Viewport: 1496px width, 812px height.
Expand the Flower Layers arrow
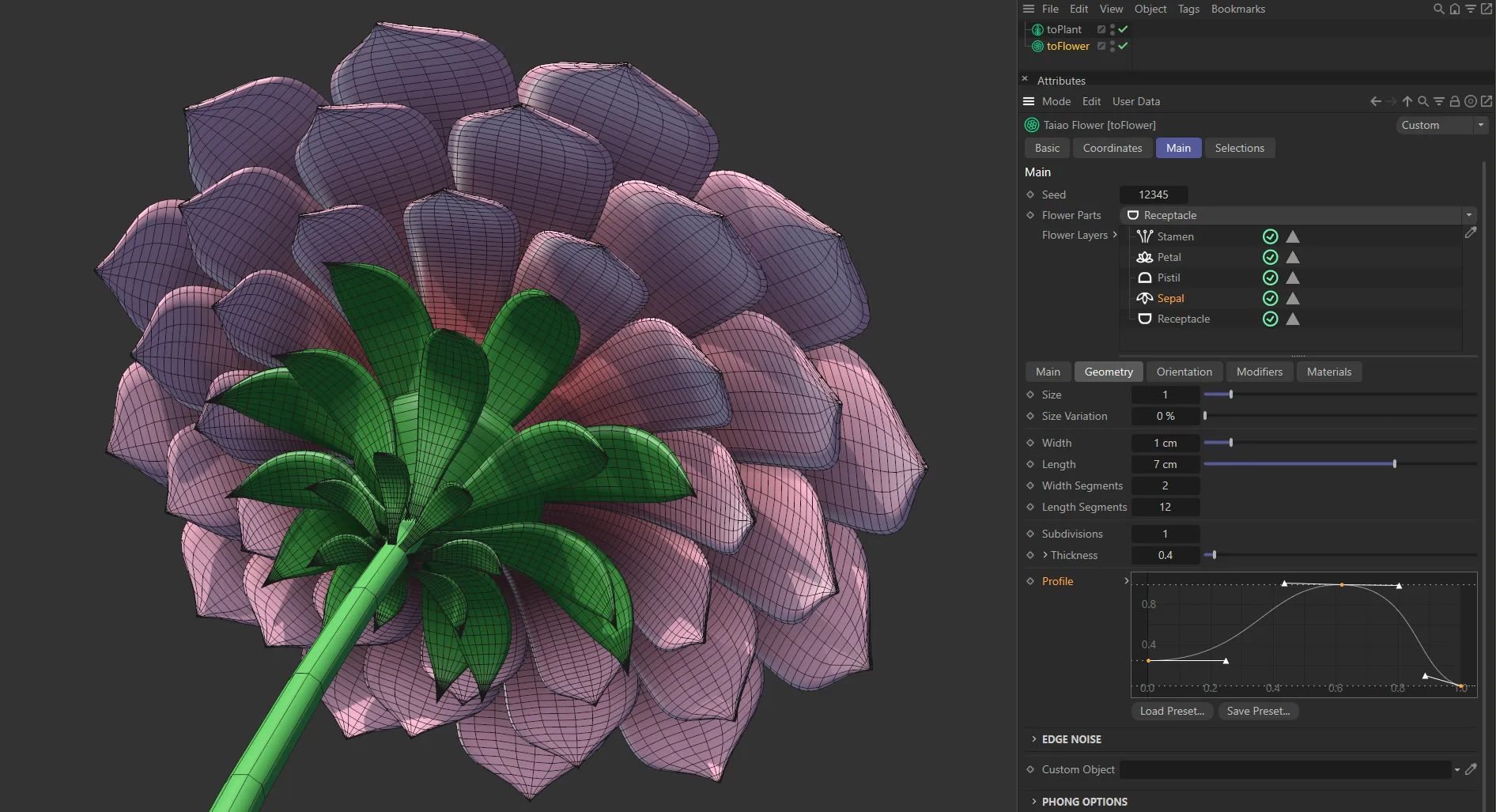coord(1115,235)
